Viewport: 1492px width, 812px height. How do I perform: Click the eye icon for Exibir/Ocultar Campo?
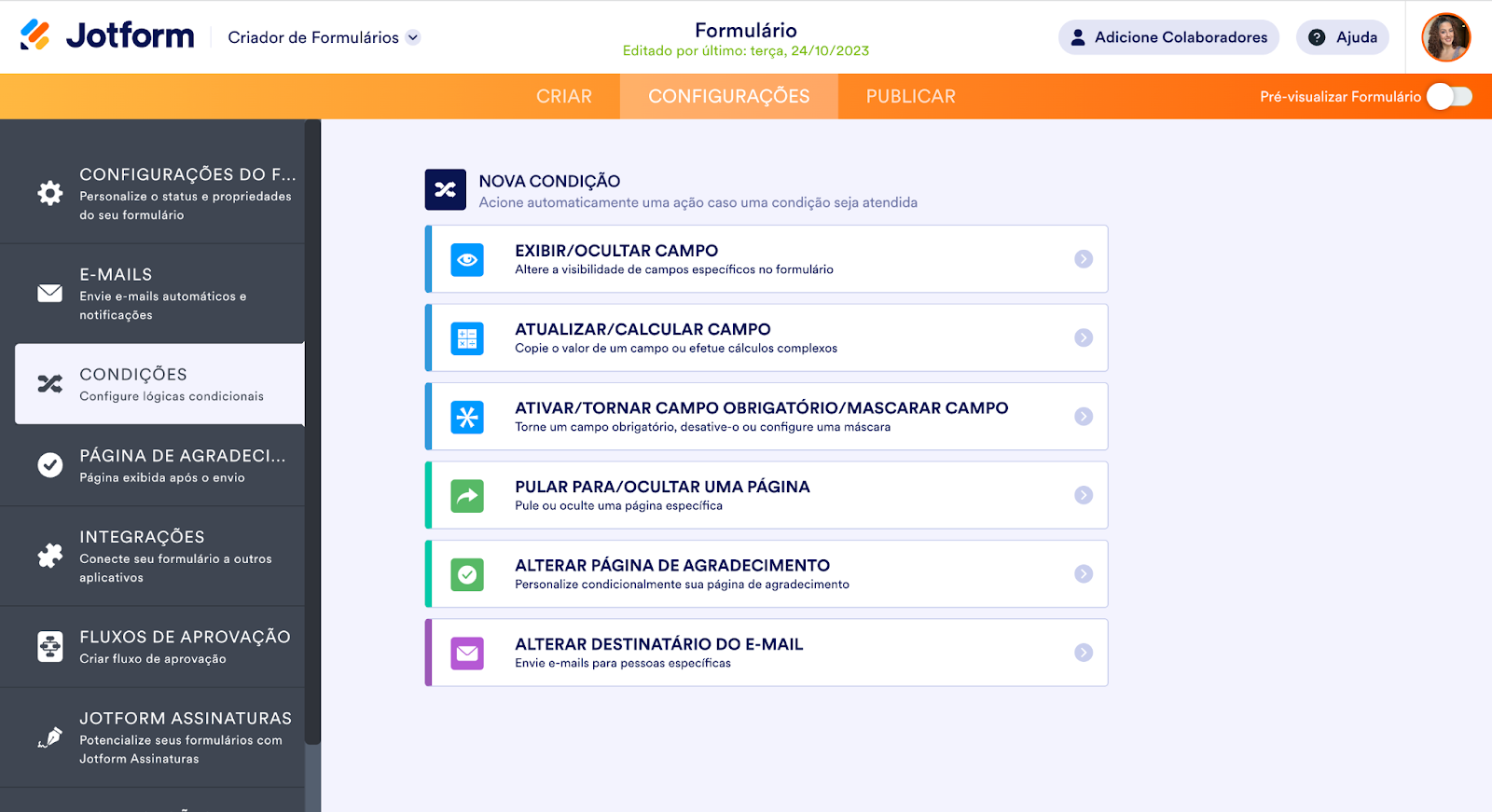(467, 259)
